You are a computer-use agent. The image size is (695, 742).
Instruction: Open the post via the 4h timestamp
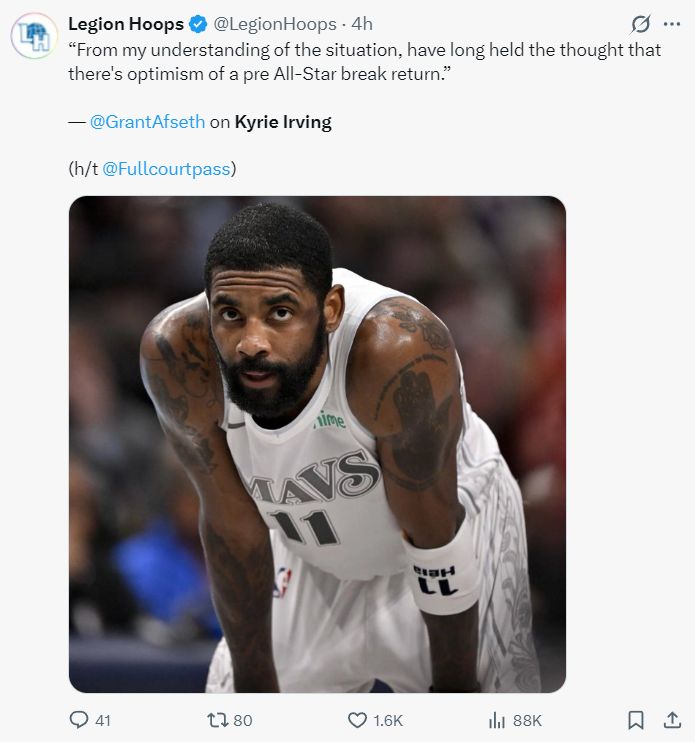[362, 24]
